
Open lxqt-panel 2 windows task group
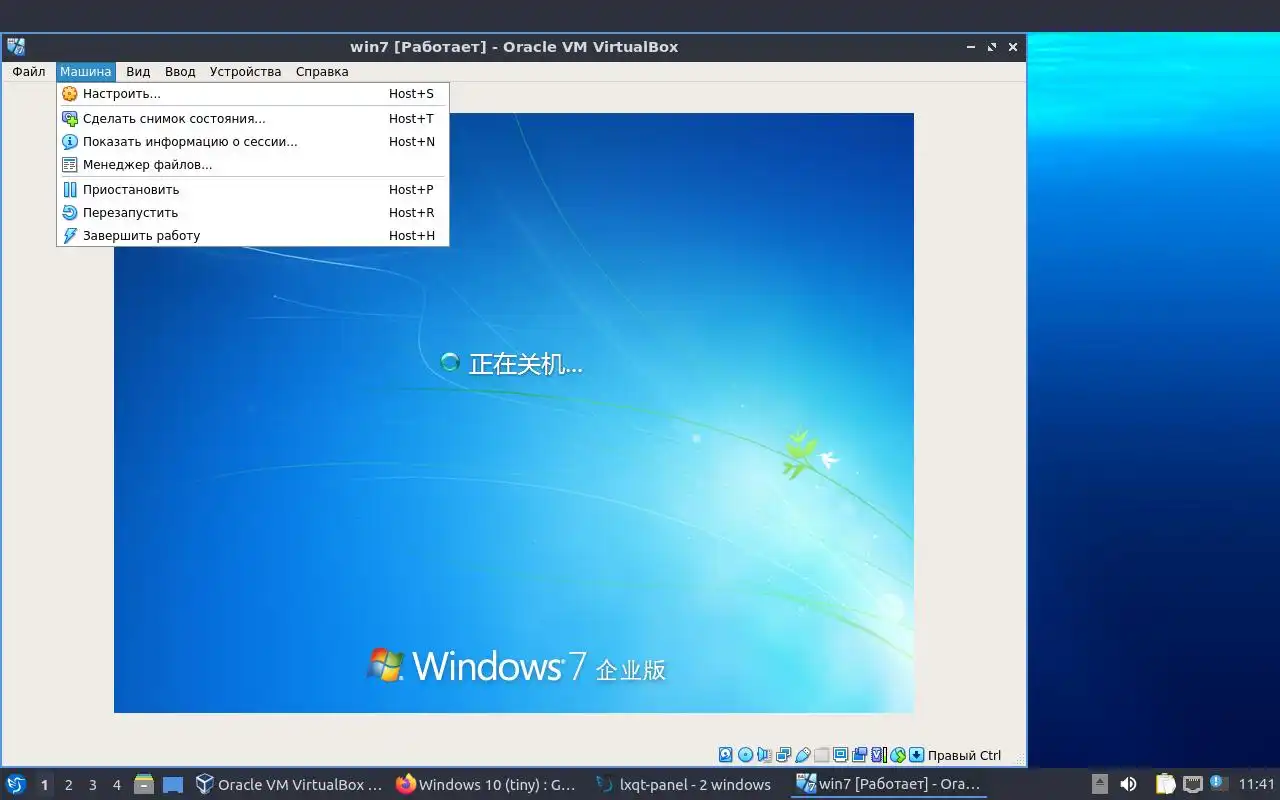click(686, 785)
